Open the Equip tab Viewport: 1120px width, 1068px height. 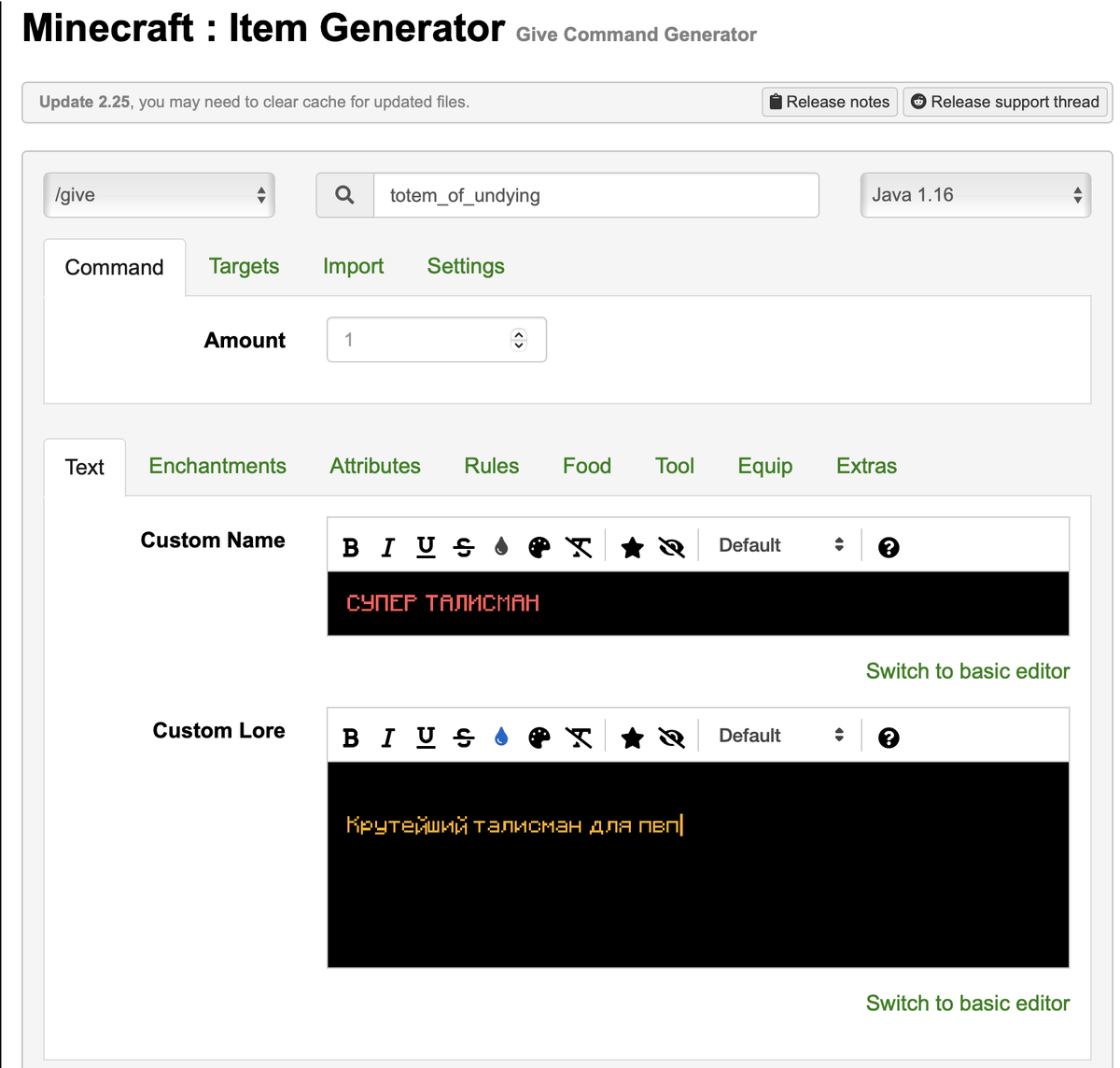765,466
